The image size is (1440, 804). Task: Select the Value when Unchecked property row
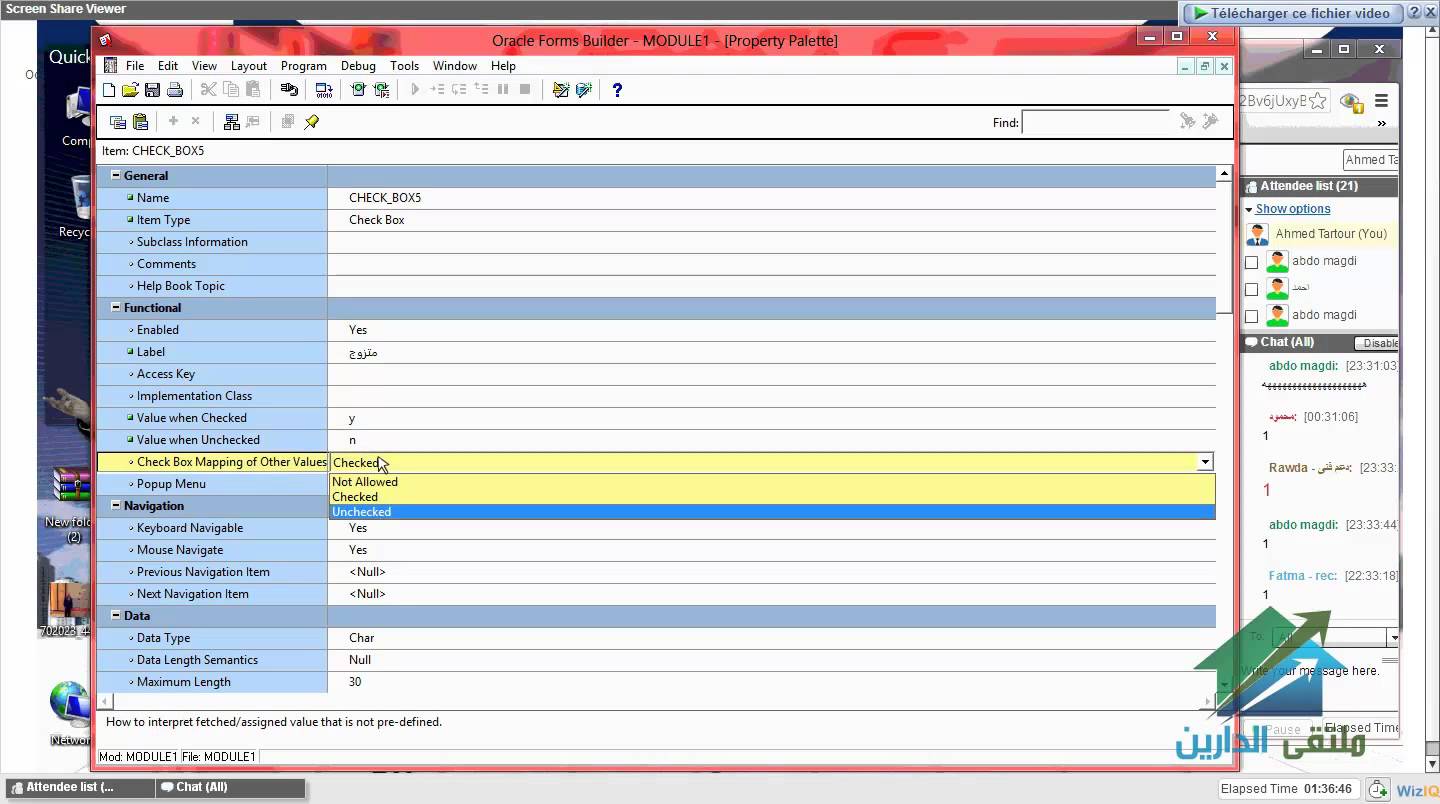656,440
